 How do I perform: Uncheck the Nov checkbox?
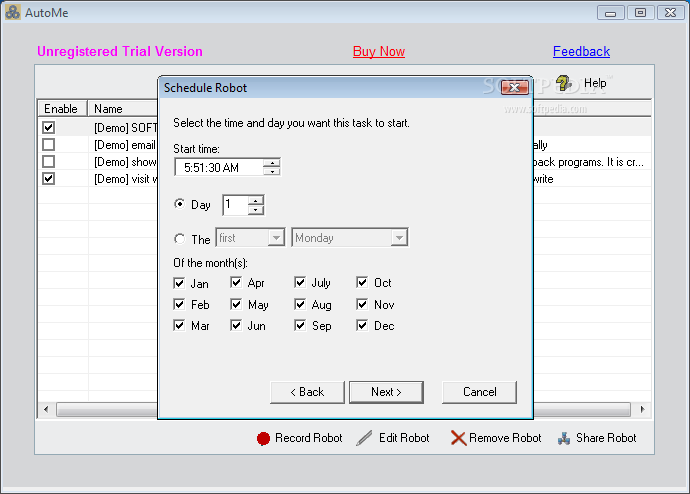(362, 304)
